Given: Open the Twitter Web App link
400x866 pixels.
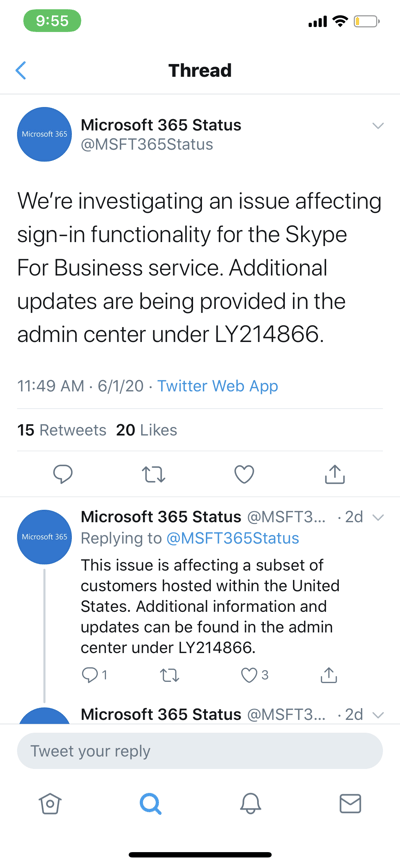Looking at the screenshot, I should coord(218,386).
